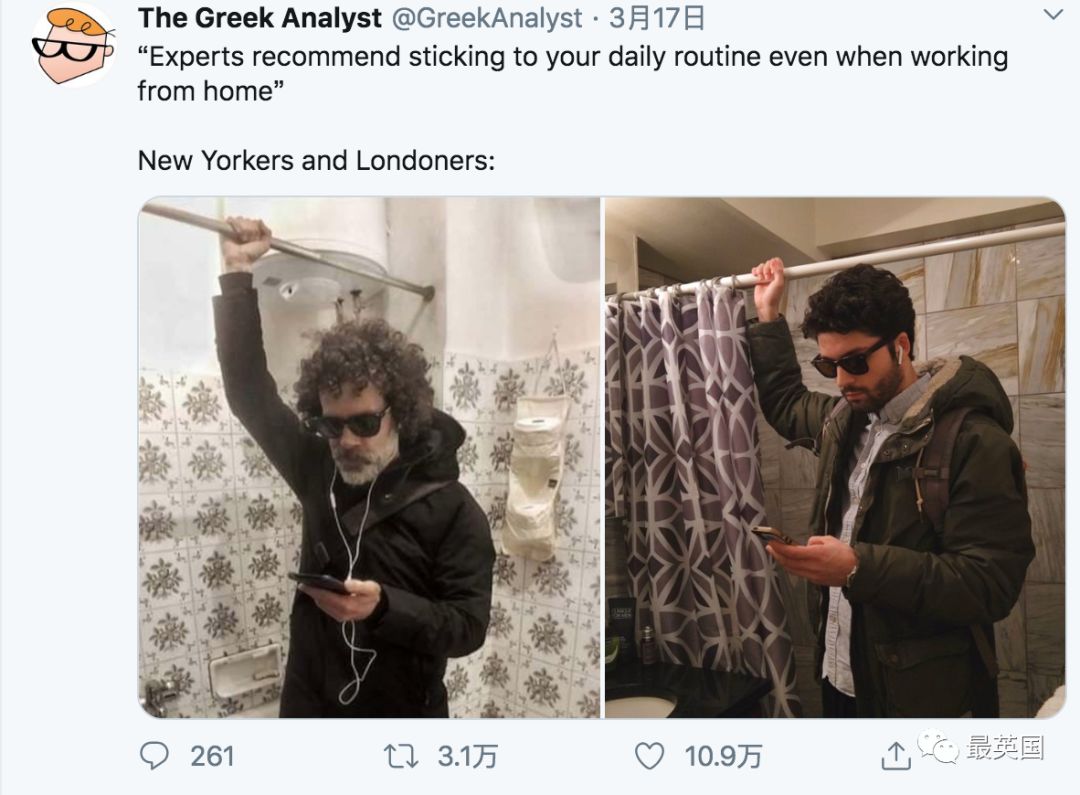Click the retweet arrows icon
The image size is (1080, 795).
pyautogui.click(x=401, y=756)
